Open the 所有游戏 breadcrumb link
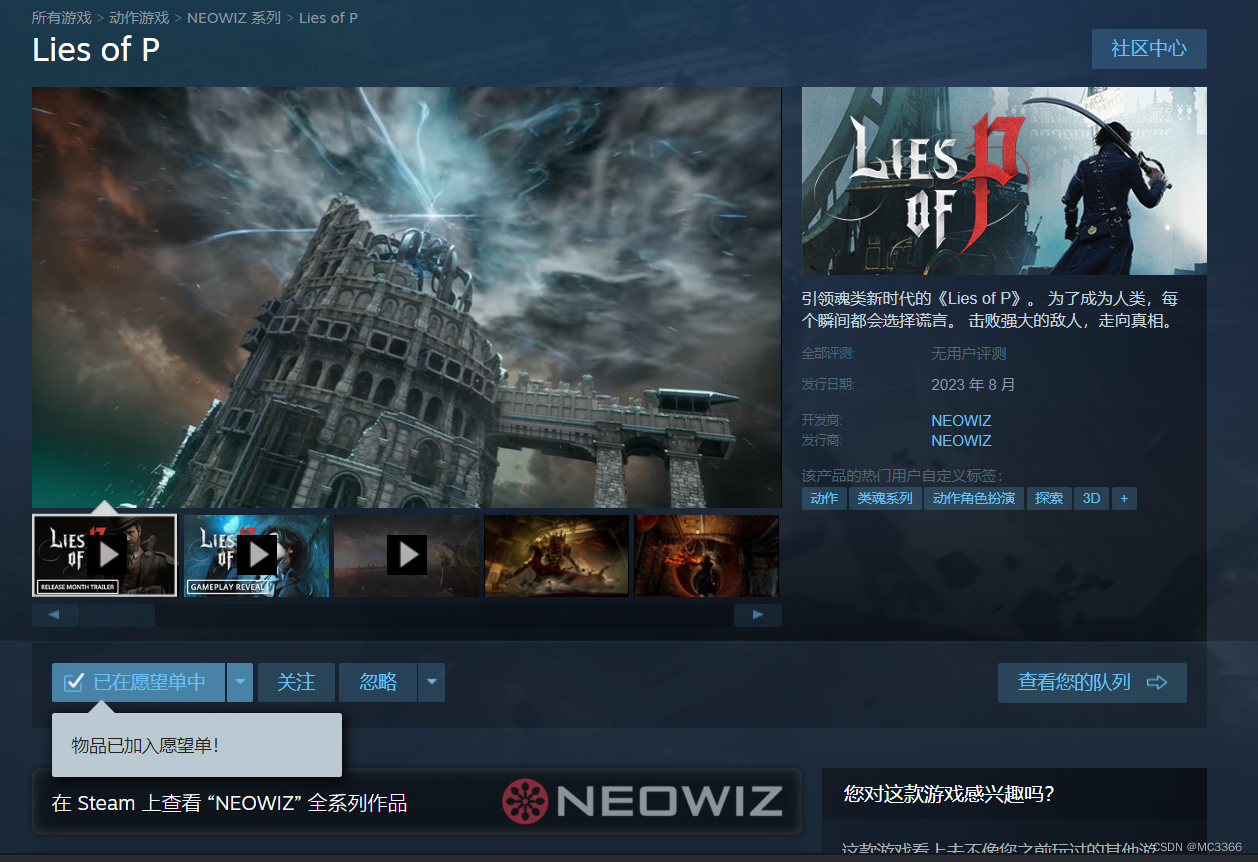Screen dimensions: 1258x862 click(x=61, y=18)
